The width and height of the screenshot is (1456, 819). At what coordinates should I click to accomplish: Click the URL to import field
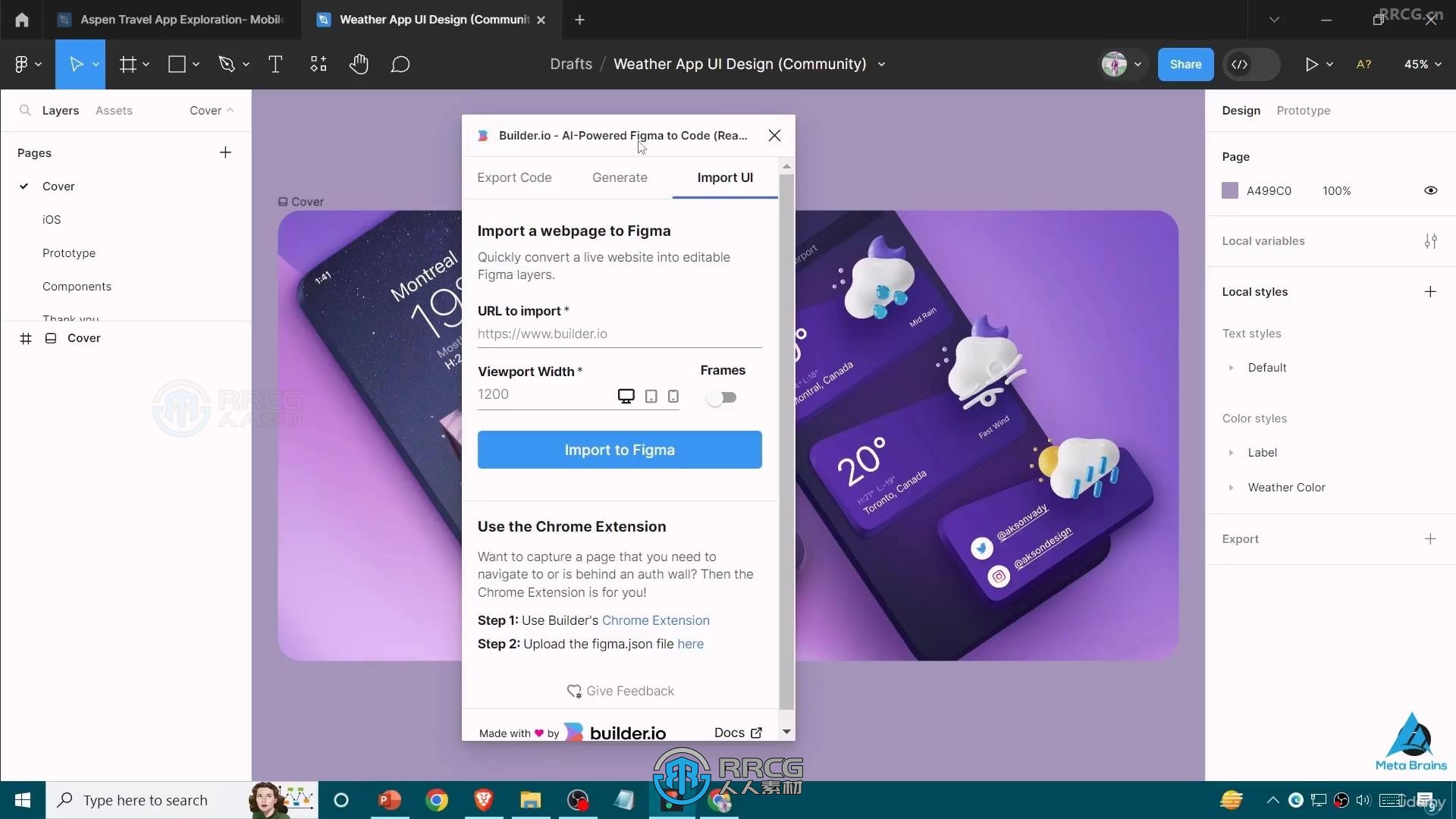pos(620,334)
